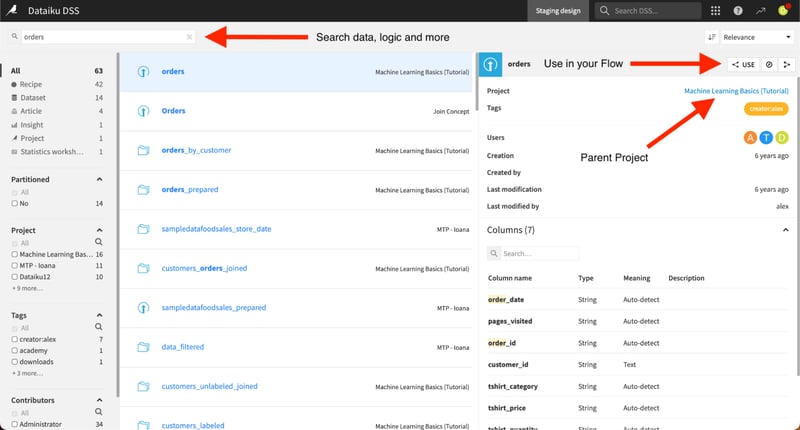Enable the MTP - Ioana project filter
Image resolution: width=800 pixels, height=430 pixels.
pos(14,265)
